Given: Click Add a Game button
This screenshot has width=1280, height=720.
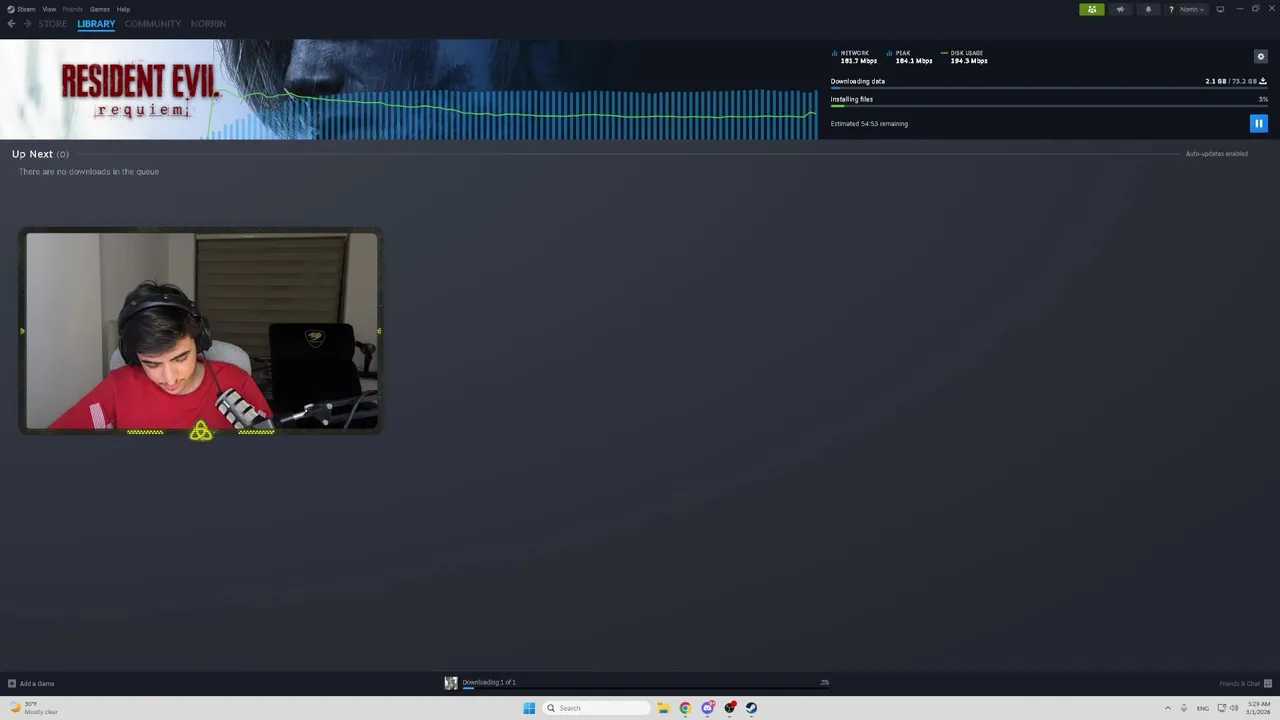Looking at the screenshot, I should [x=31, y=684].
